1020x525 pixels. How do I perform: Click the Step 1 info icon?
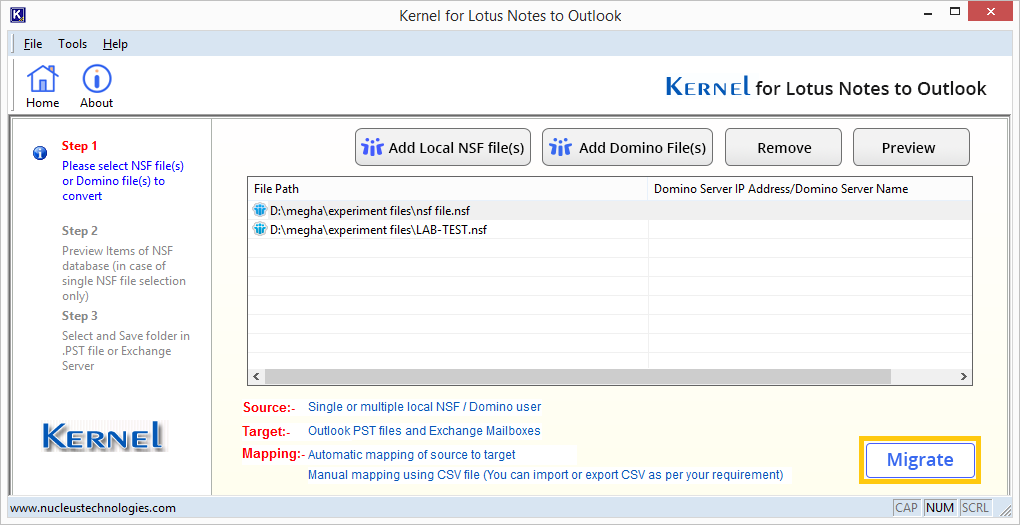(40, 153)
